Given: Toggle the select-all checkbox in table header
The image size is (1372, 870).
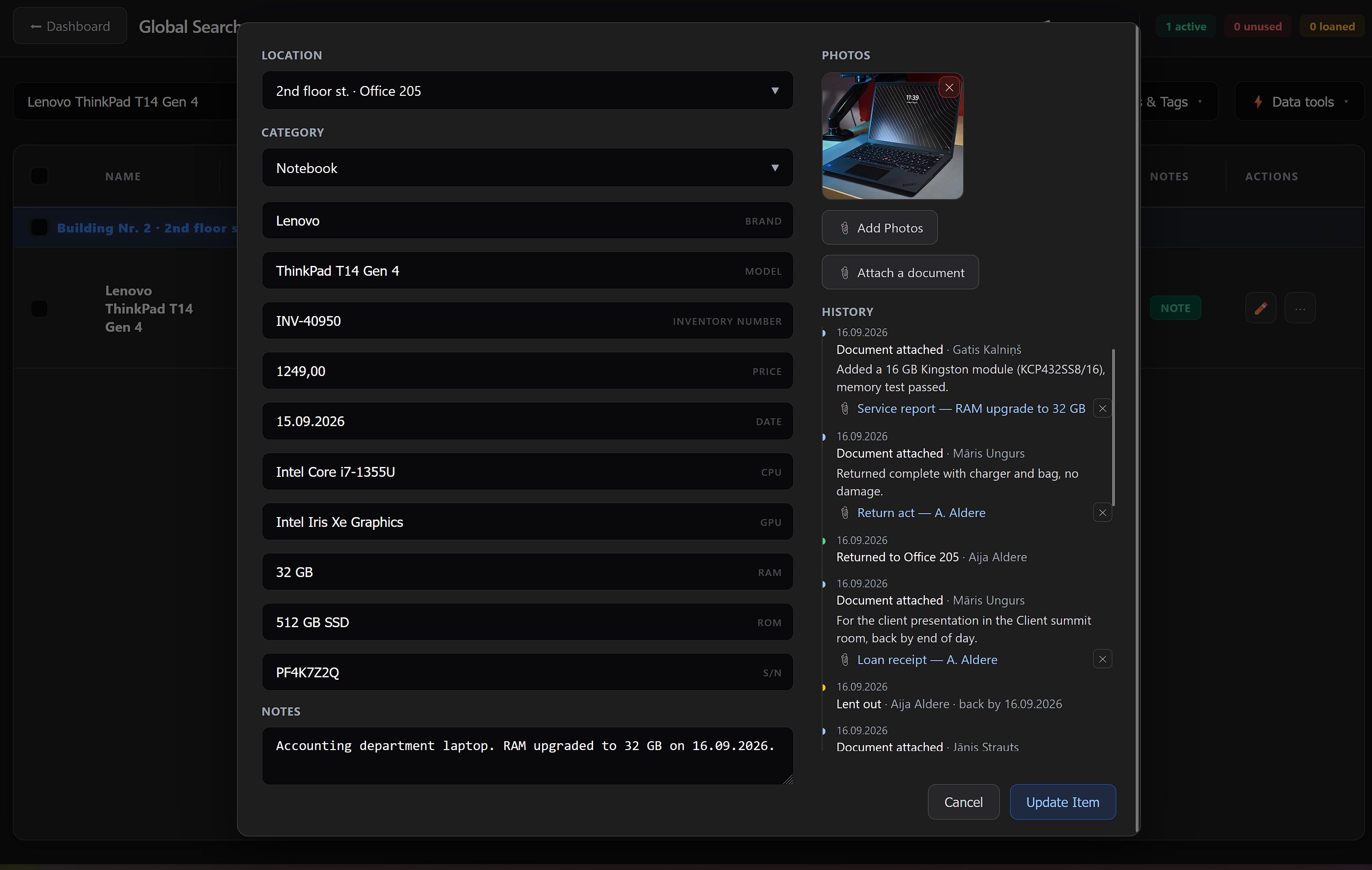Looking at the screenshot, I should pos(39,176).
